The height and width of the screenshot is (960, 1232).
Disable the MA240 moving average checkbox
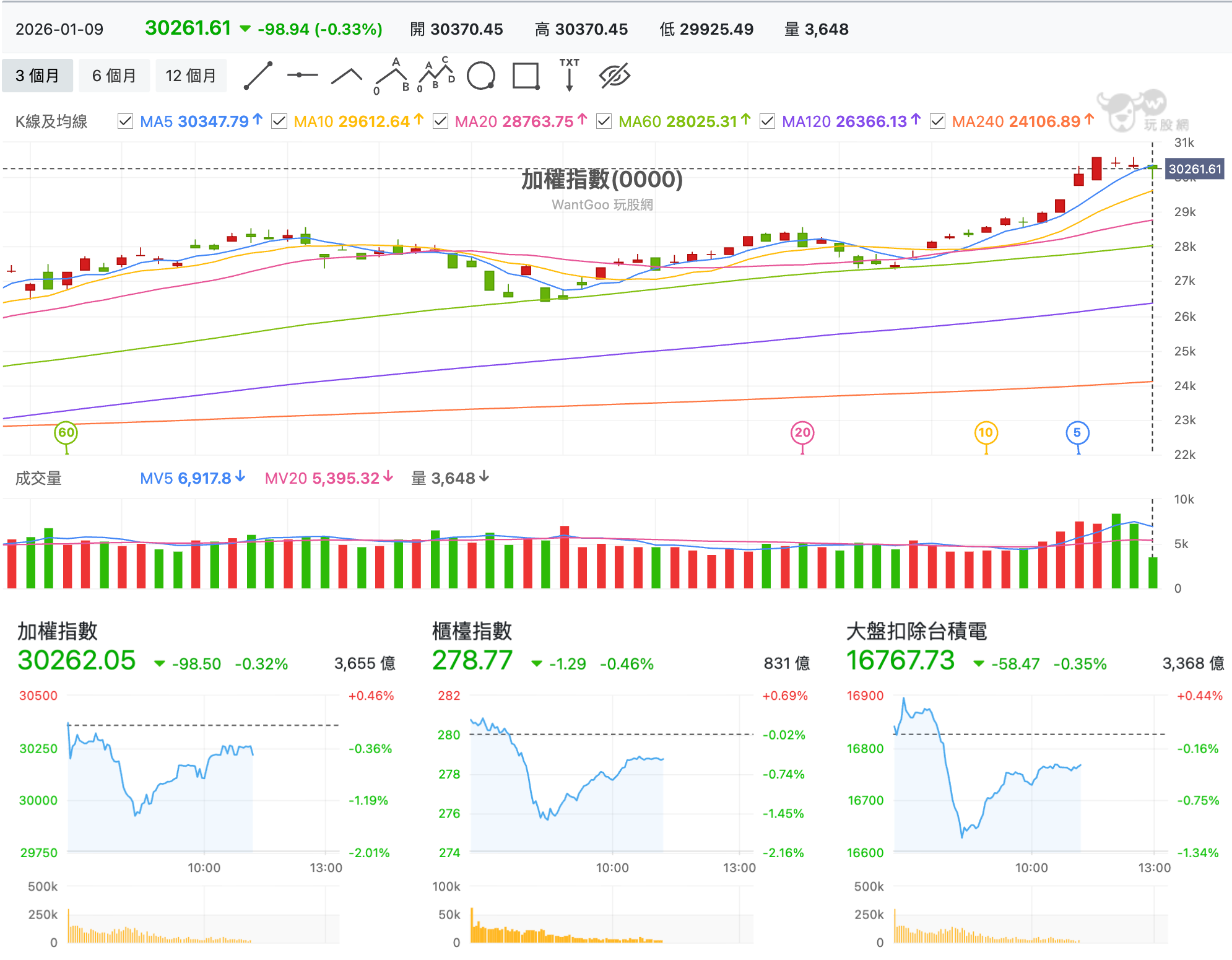[937, 121]
